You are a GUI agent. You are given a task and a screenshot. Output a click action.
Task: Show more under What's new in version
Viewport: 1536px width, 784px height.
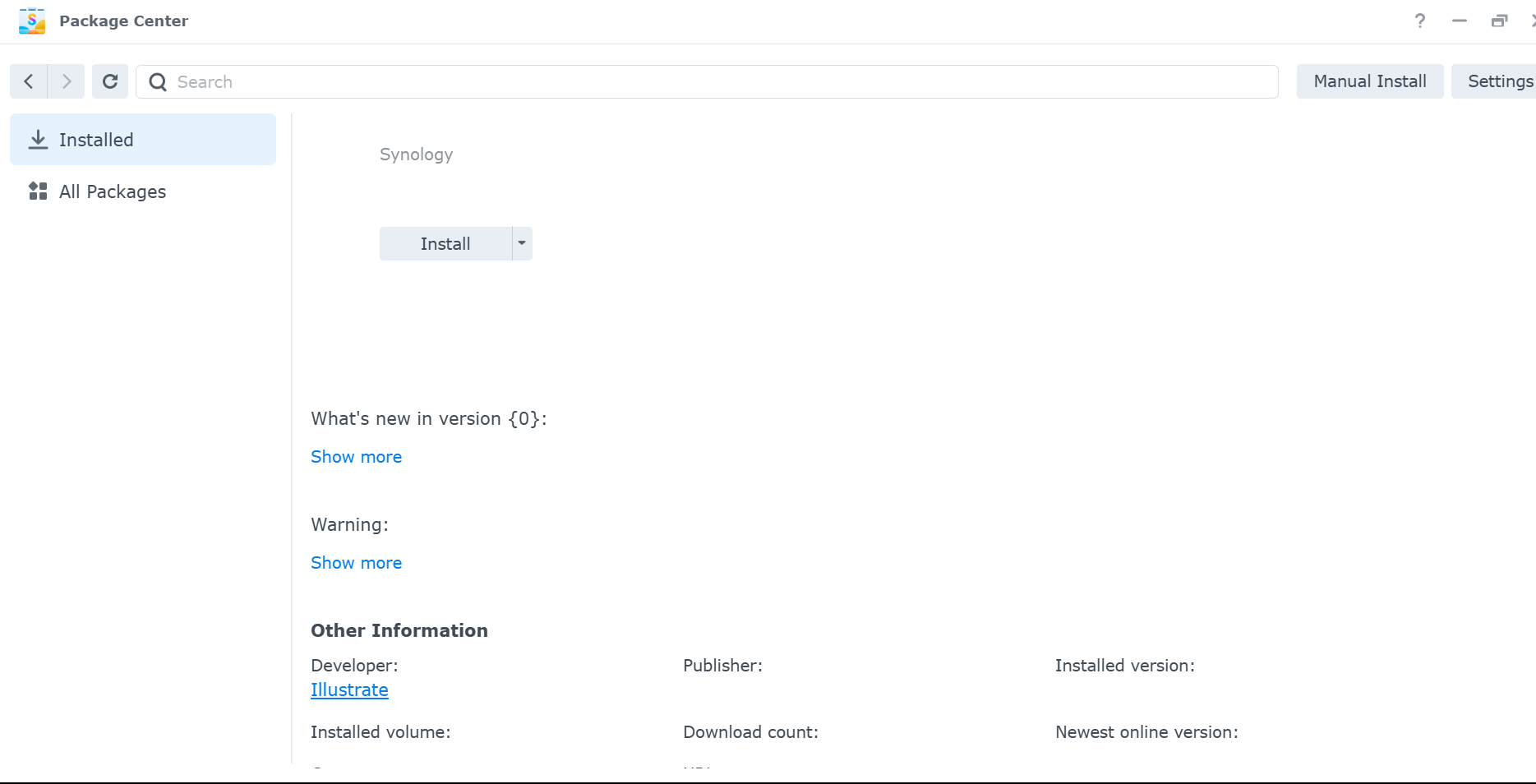point(356,457)
